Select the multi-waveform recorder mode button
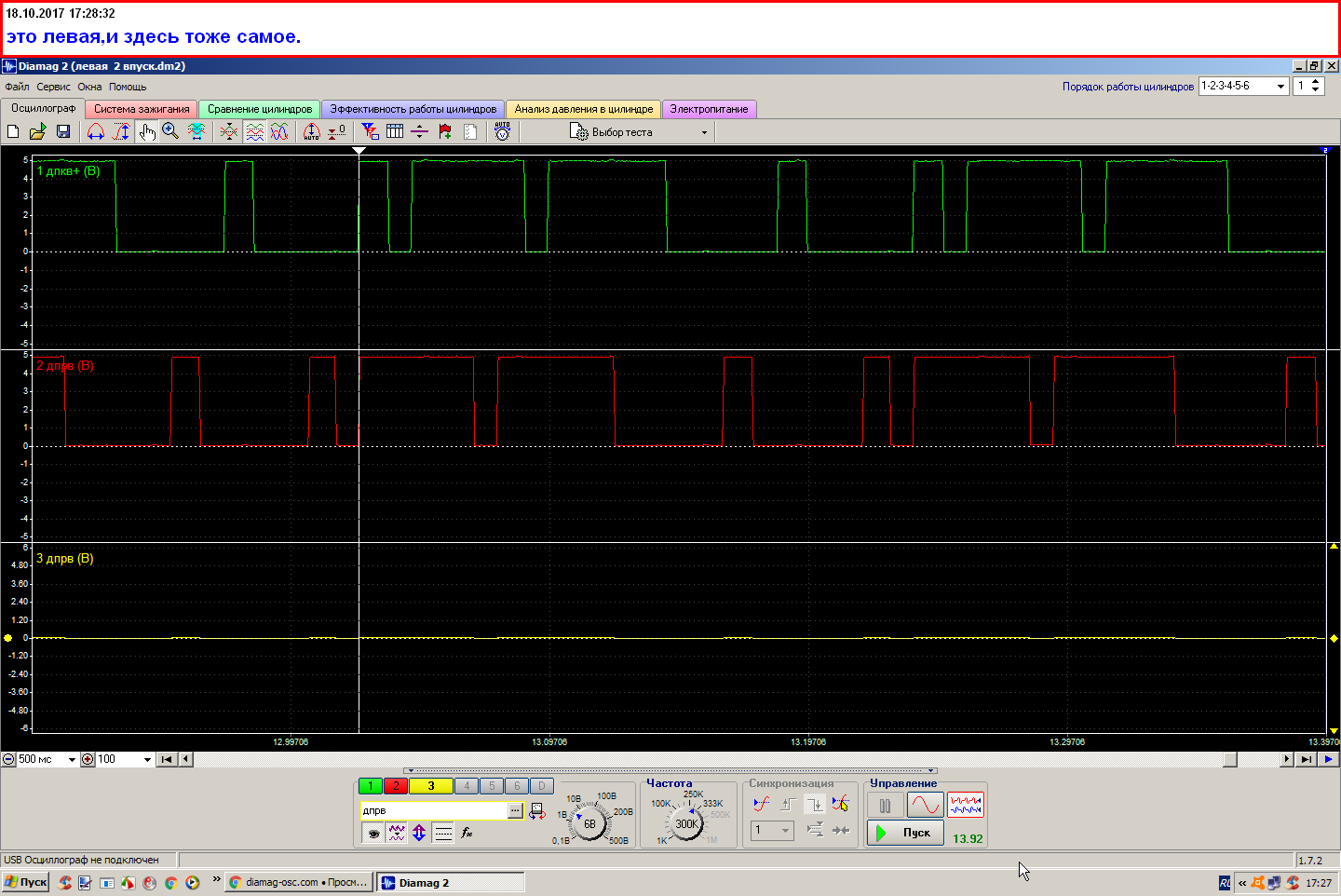The height and width of the screenshot is (896, 1341). click(966, 805)
